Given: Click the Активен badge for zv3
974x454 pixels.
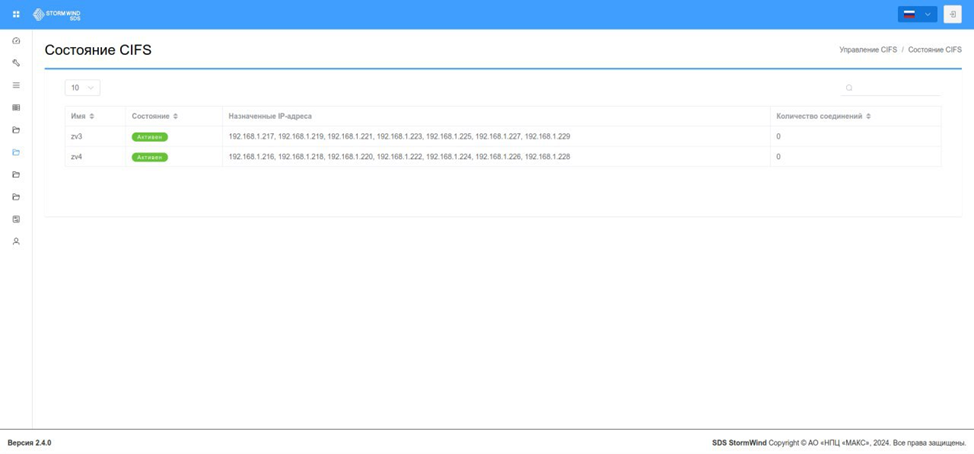Looking at the screenshot, I should point(150,137).
